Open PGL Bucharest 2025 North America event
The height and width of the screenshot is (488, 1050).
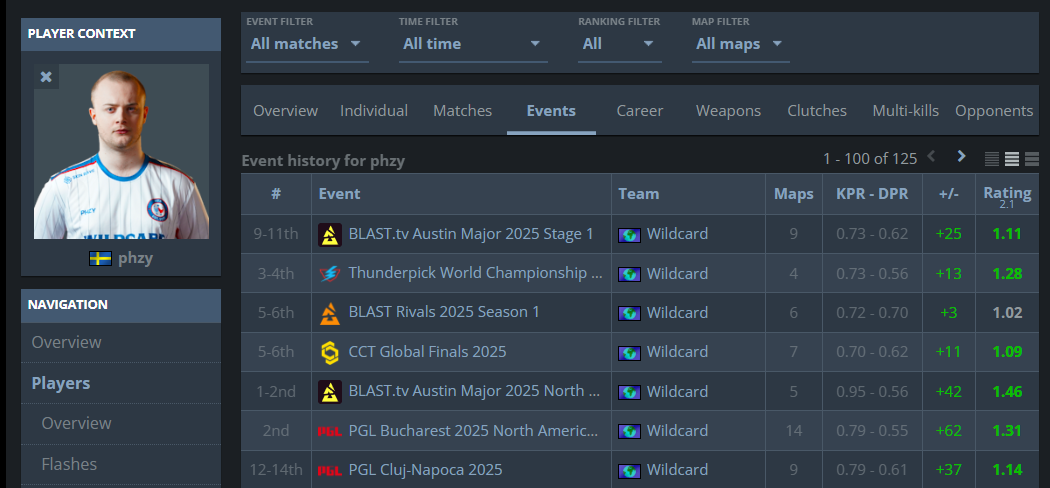click(473, 430)
